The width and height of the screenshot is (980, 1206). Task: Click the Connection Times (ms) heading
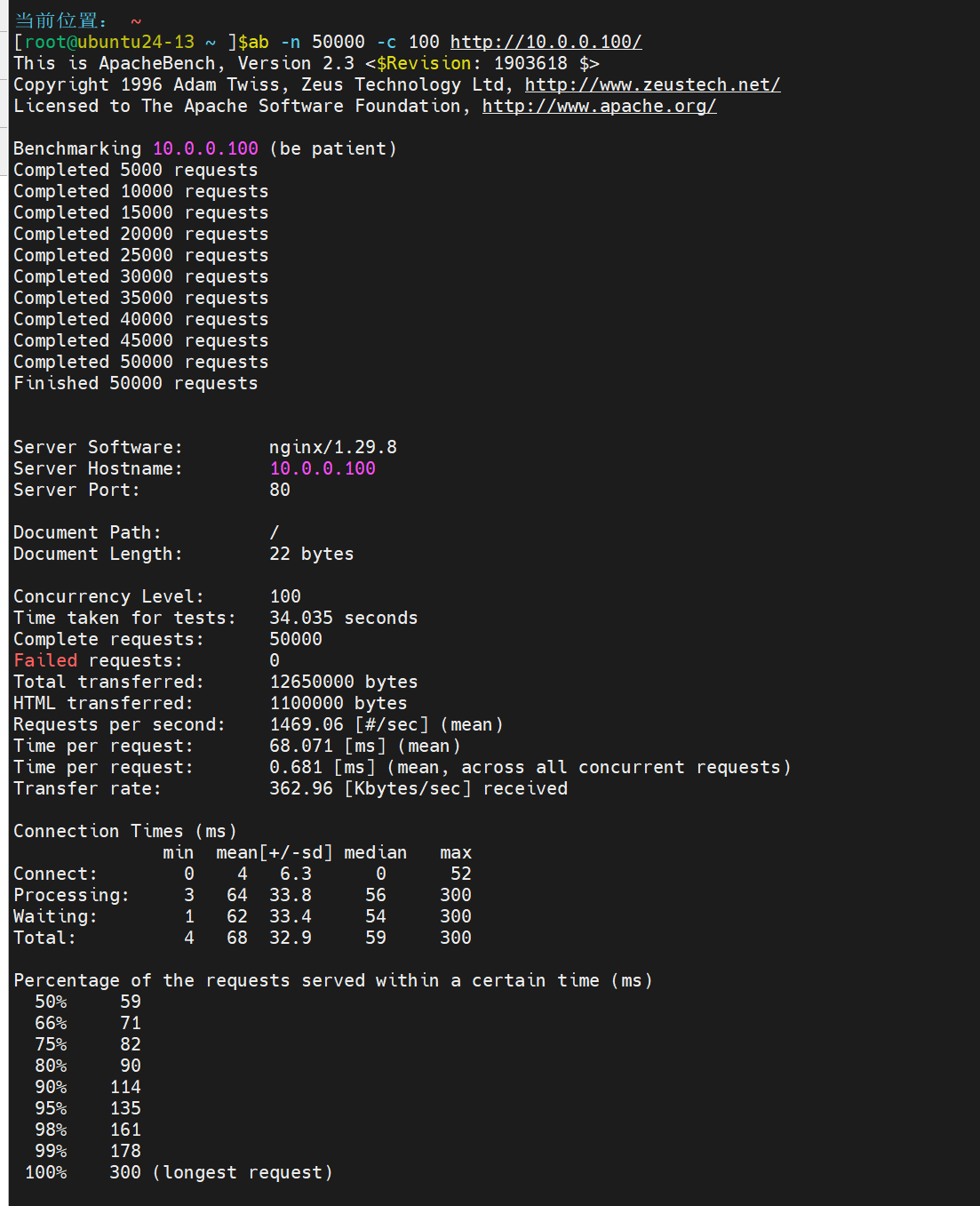[125, 831]
